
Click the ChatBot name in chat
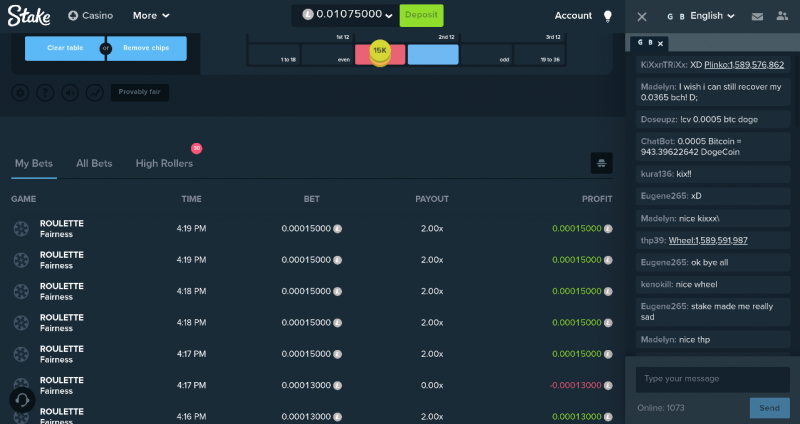click(x=657, y=141)
